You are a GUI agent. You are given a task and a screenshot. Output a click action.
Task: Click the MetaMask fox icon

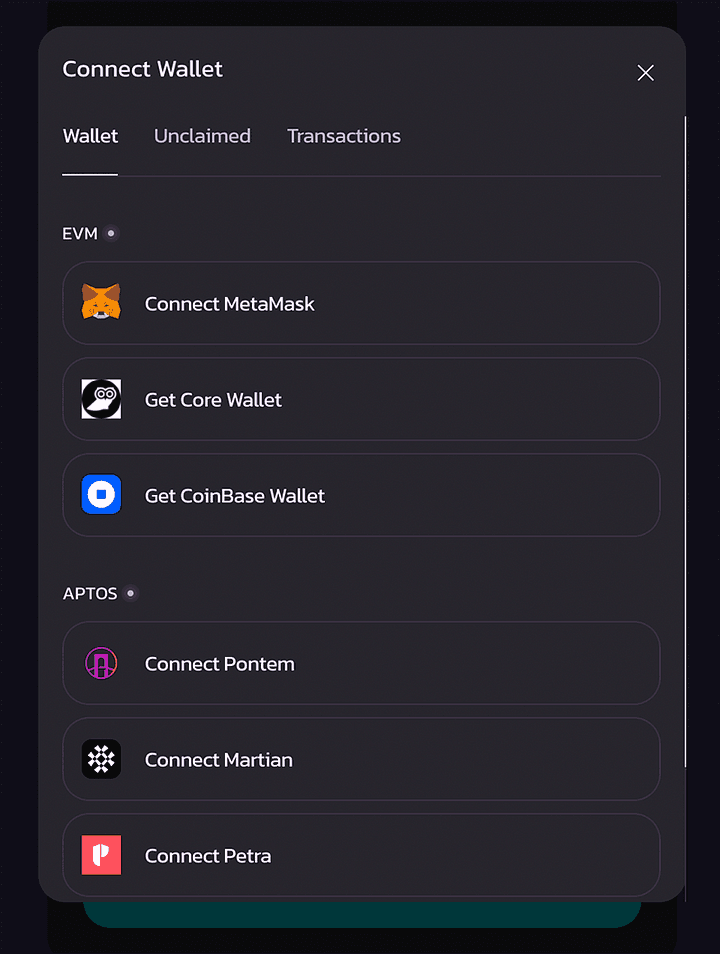[101, 303]
